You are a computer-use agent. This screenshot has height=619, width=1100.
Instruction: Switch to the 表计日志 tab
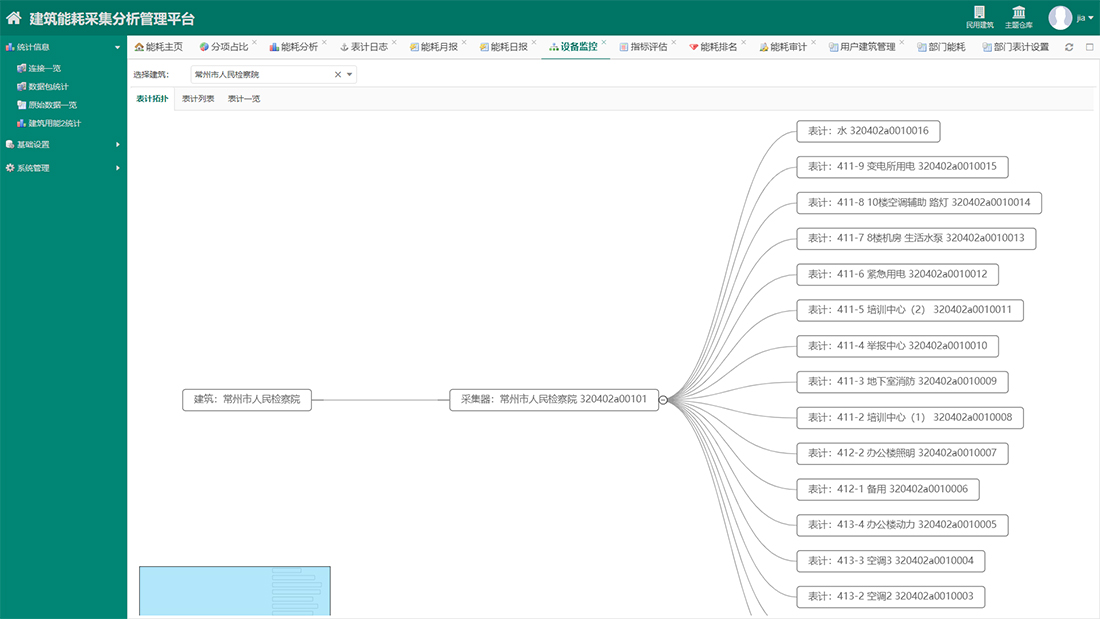pos(363,47)
